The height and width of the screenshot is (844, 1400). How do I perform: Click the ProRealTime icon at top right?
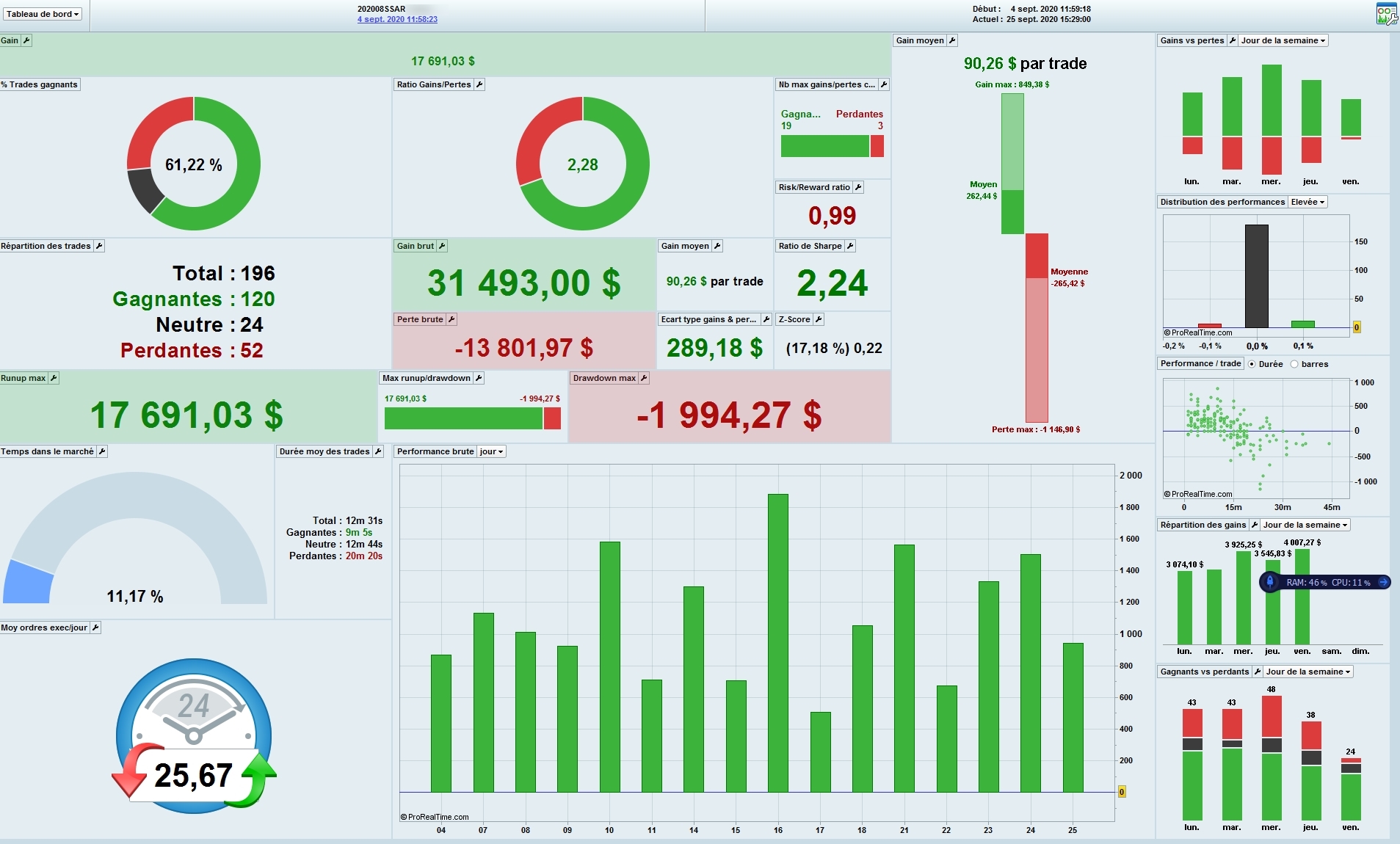(1386, 14)
